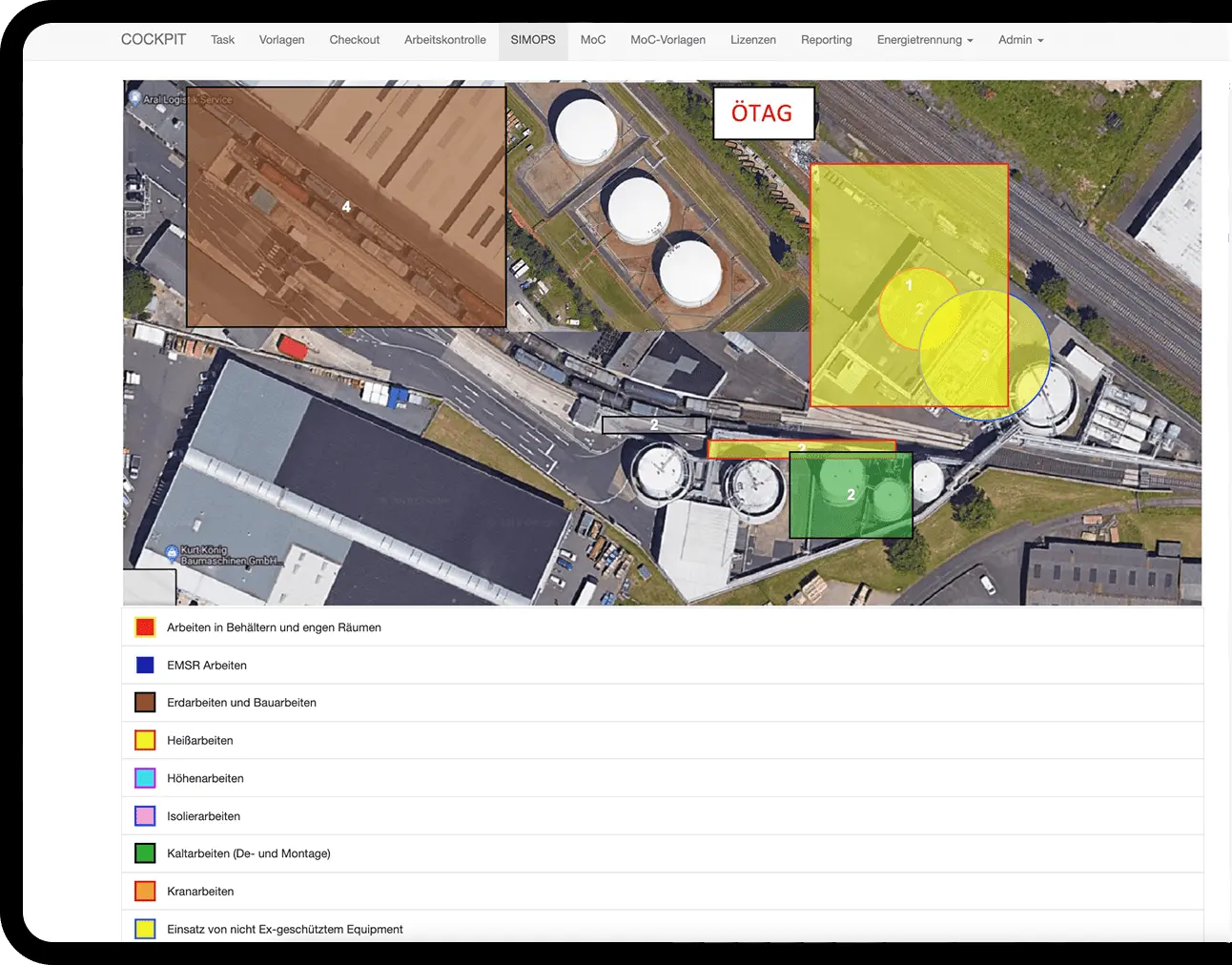Click the nicht Ex-geschütztem Equipment legend square

click(x=145, y=929)
